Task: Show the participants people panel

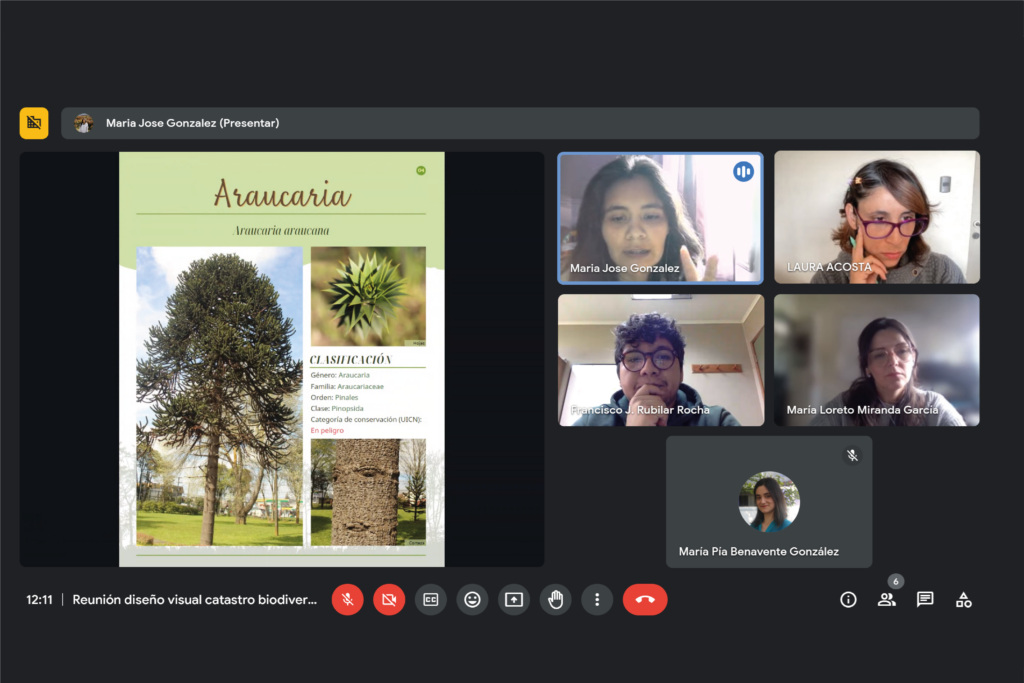Action: point(886,600)
